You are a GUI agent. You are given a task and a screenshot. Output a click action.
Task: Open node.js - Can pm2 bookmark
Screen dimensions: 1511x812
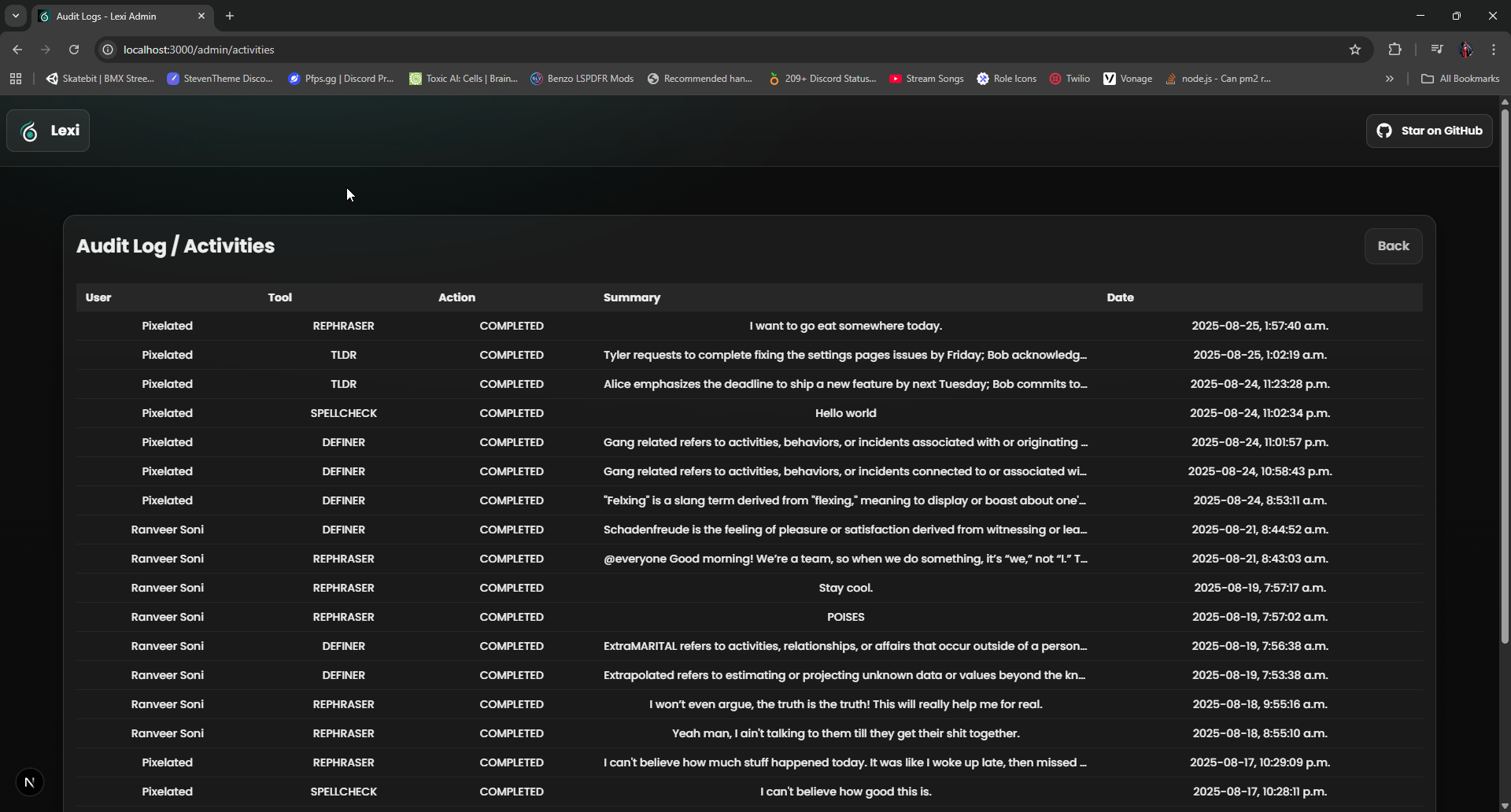pyautogui.click(x=1218, y=79)
